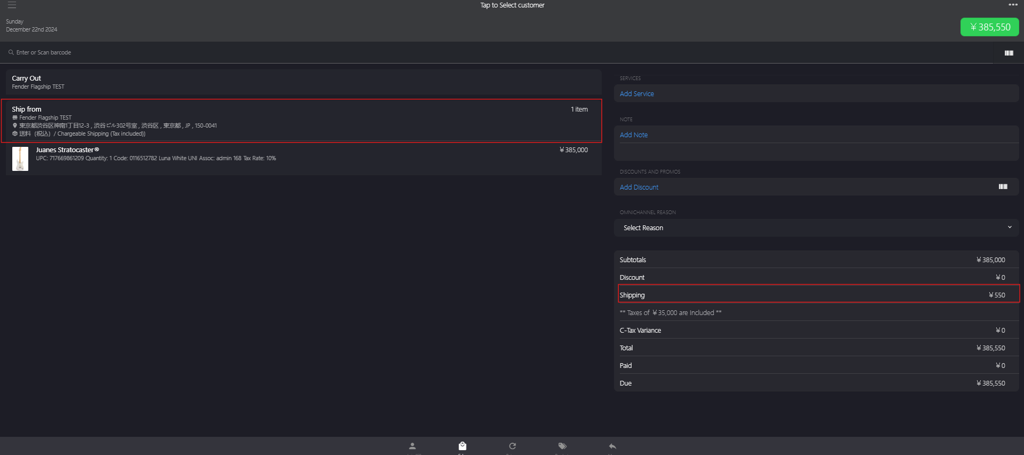1024x455 pixels.
Task: Click the Taxes of ¥35,000 included note
Action: (671, 313)
